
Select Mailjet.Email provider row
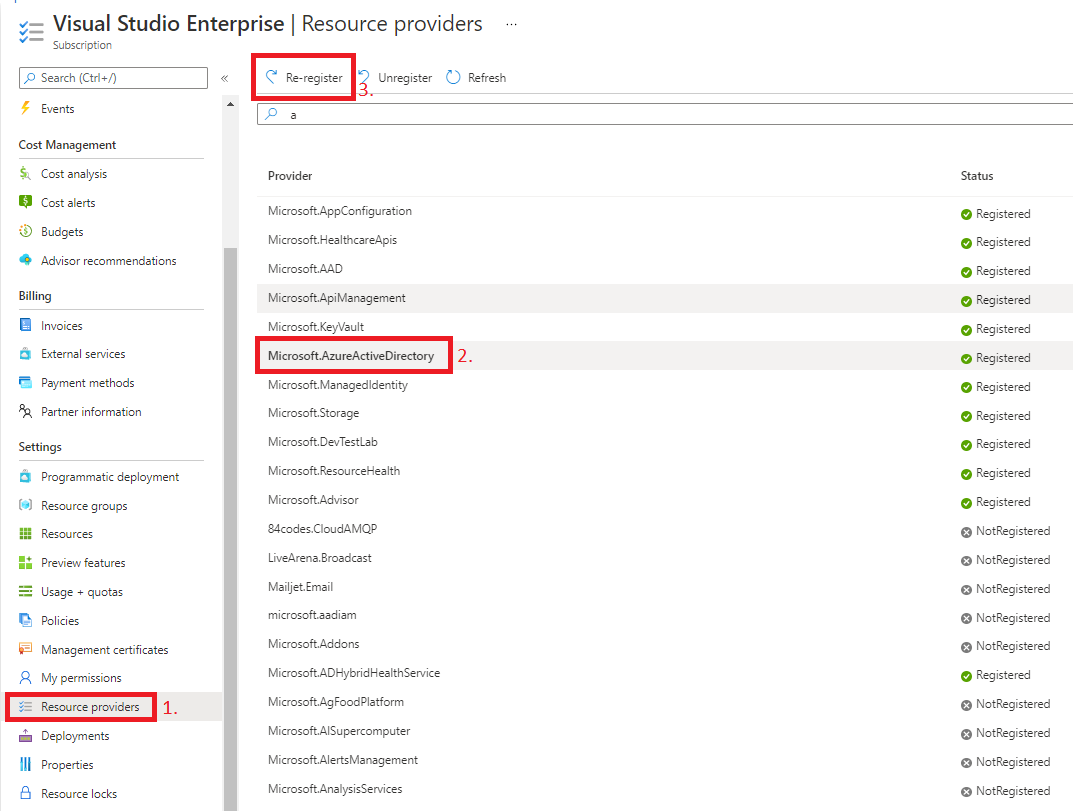pyautogui.click(x=665, y=587)
